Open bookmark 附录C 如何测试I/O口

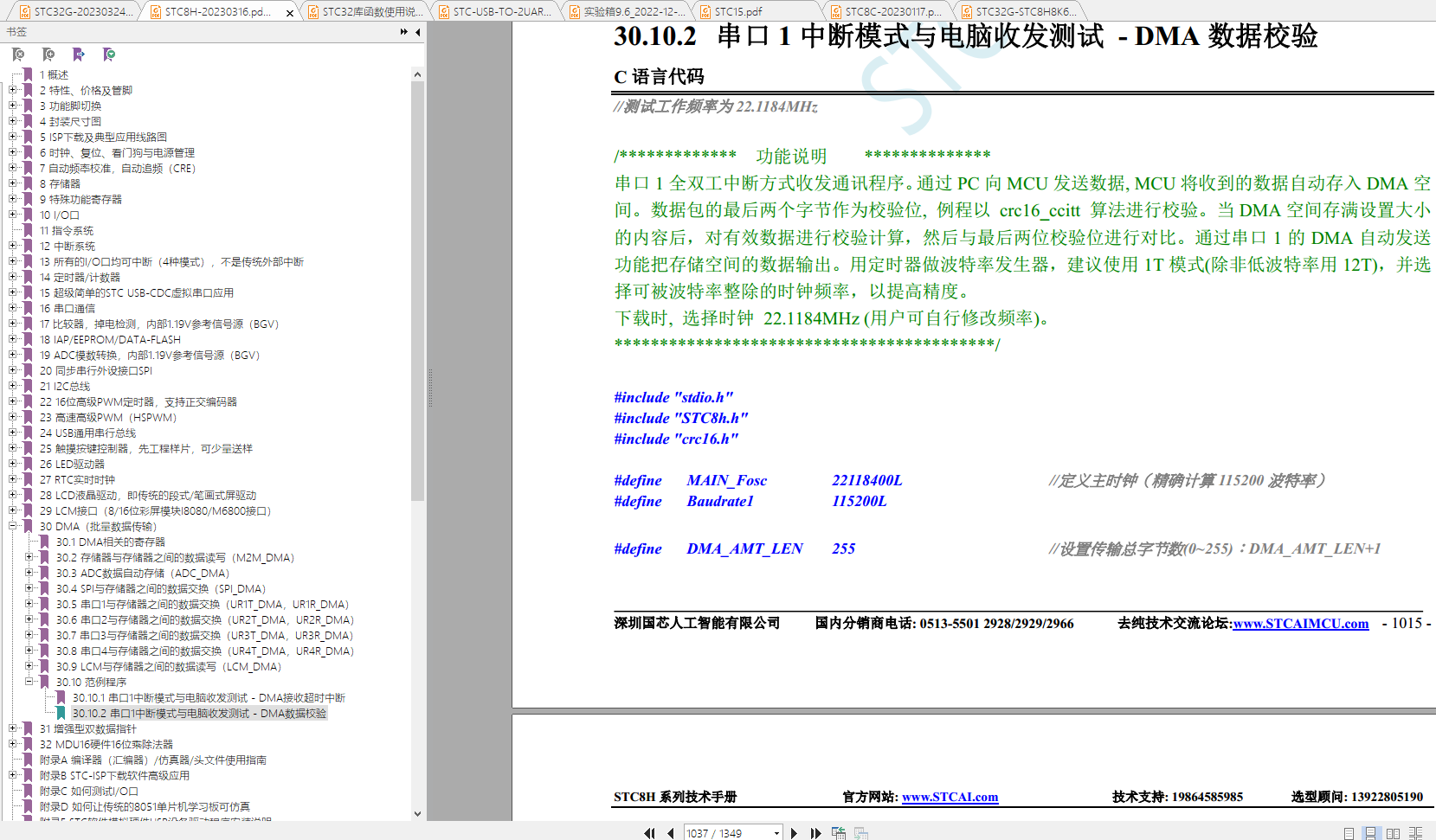tap(88, 791)
